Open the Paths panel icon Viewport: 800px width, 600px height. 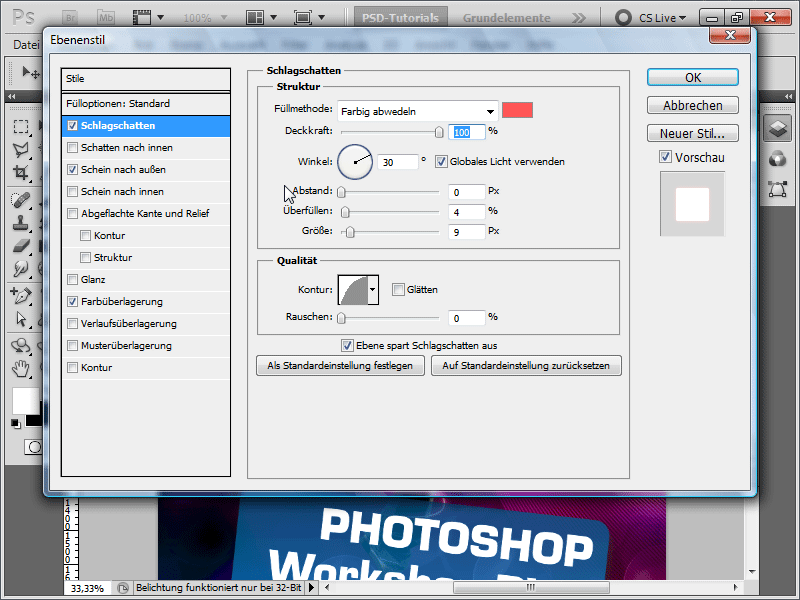778,189
